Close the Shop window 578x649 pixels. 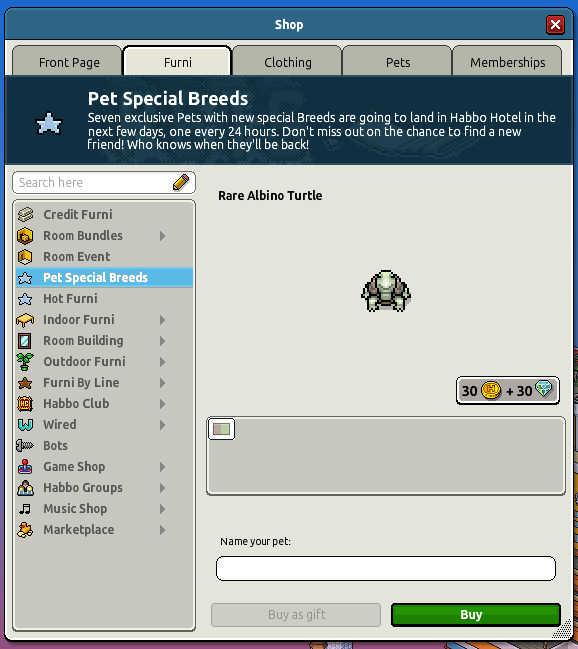click(x=555, y=25)
